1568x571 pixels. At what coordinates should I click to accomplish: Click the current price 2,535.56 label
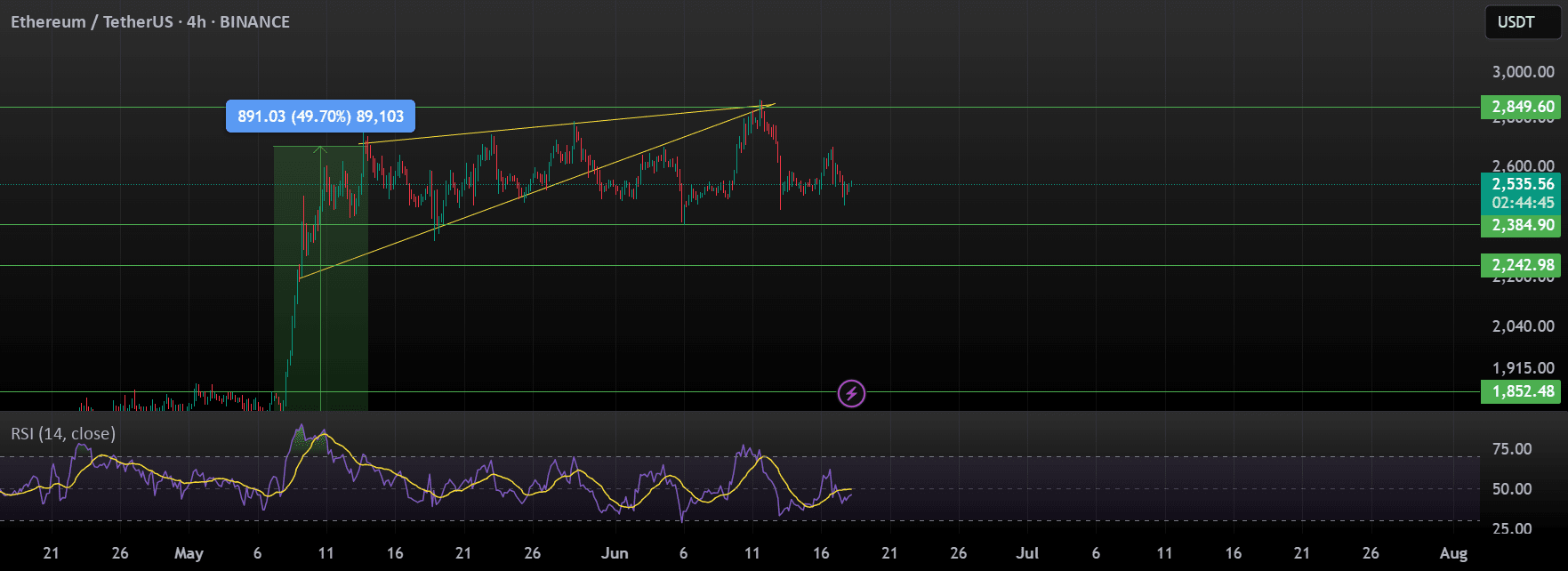pos(1523,185)
